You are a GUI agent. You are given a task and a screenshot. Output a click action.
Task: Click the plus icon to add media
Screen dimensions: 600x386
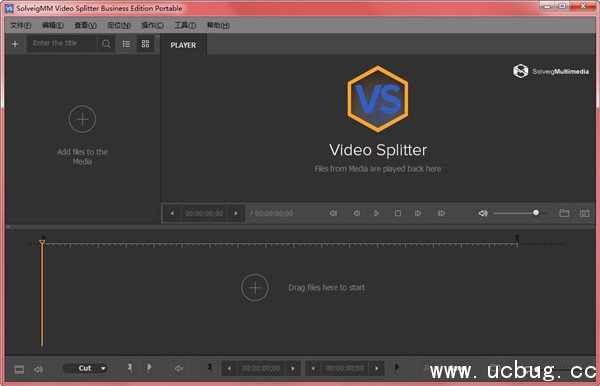point(15,44)
